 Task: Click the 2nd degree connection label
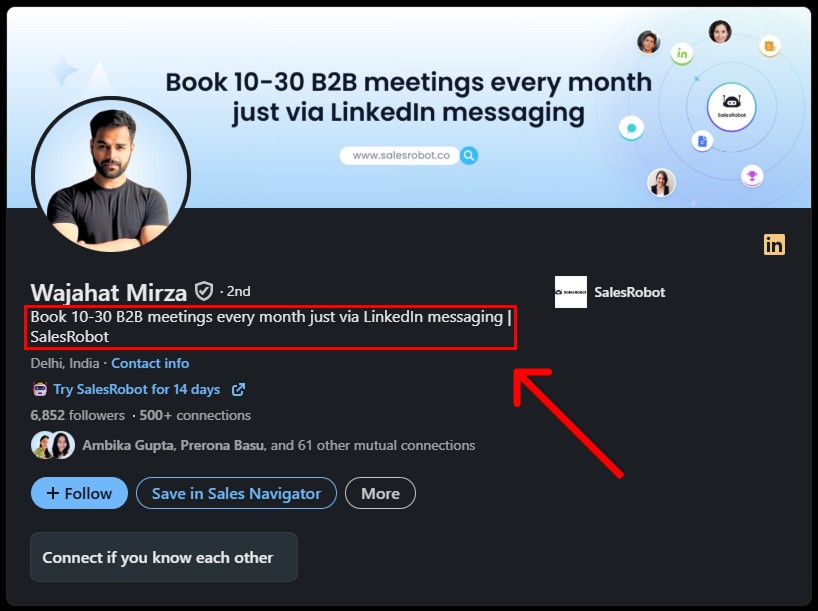point(238,291)
